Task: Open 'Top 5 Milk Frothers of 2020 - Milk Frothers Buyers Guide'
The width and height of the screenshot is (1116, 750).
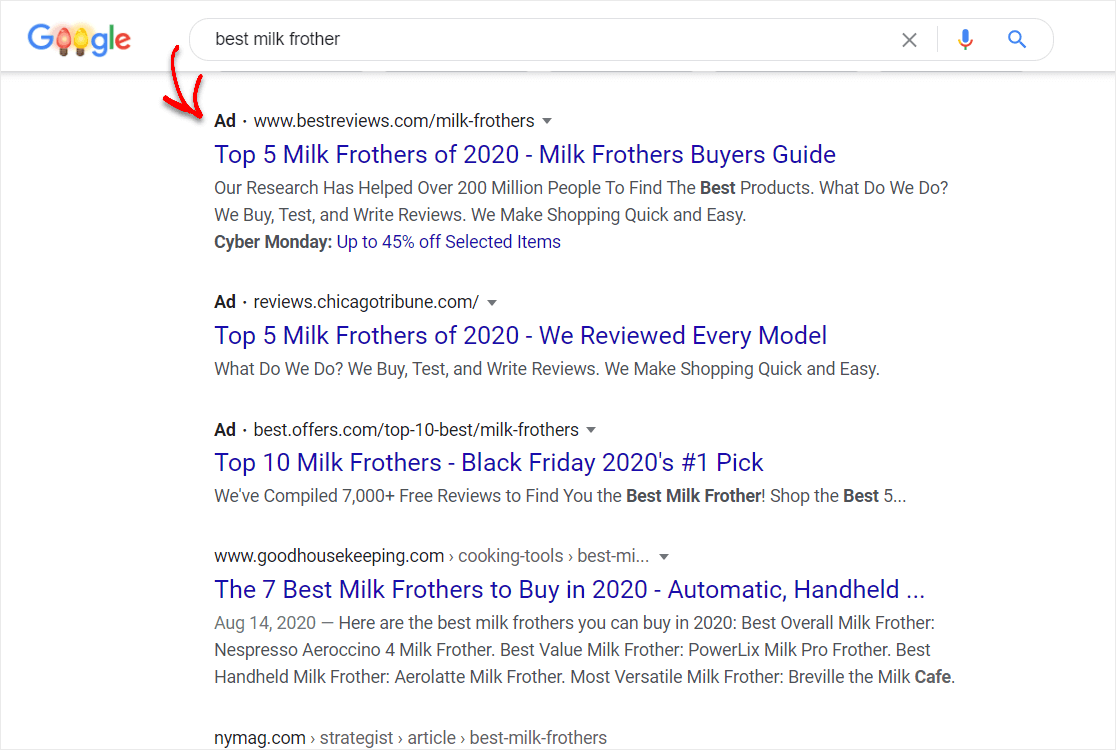Action: (x=525, y=154)
